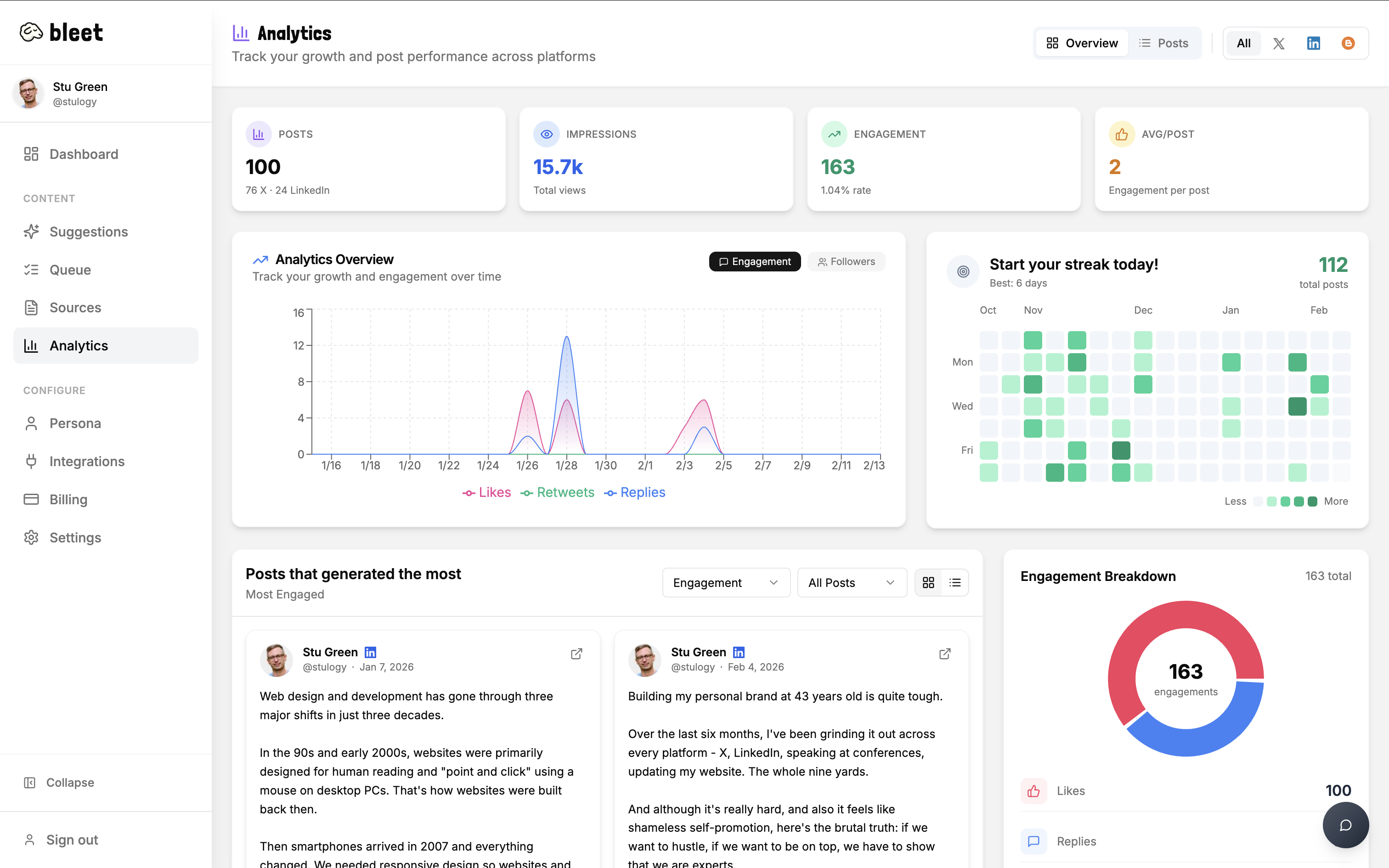Viewport: 1389px width, 868px height.
Task: Open the Queue section from the sidebar
Action: tap(69, 269)
